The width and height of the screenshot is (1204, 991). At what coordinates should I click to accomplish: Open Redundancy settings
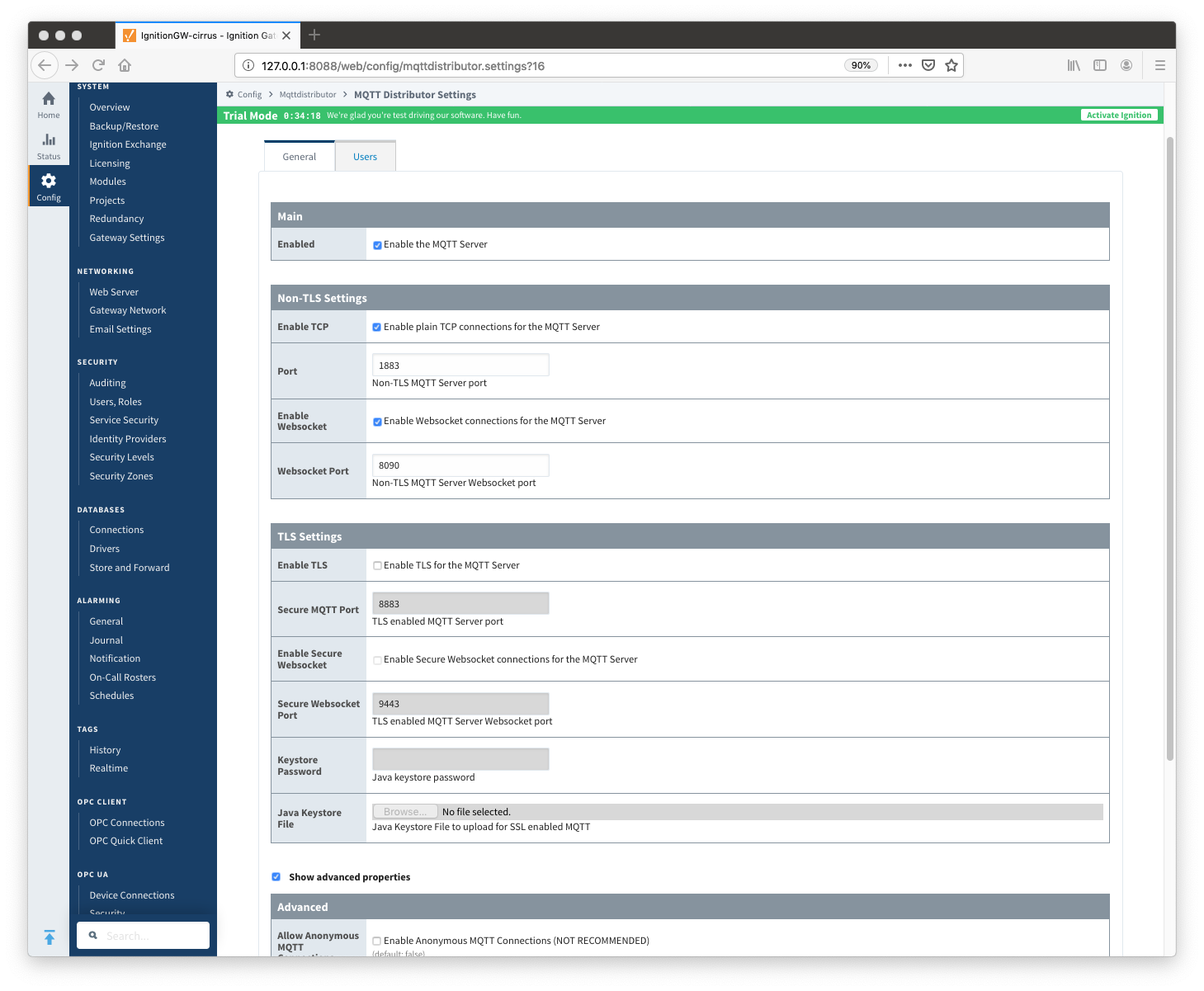pyautogui.click(x=116, y=219)
